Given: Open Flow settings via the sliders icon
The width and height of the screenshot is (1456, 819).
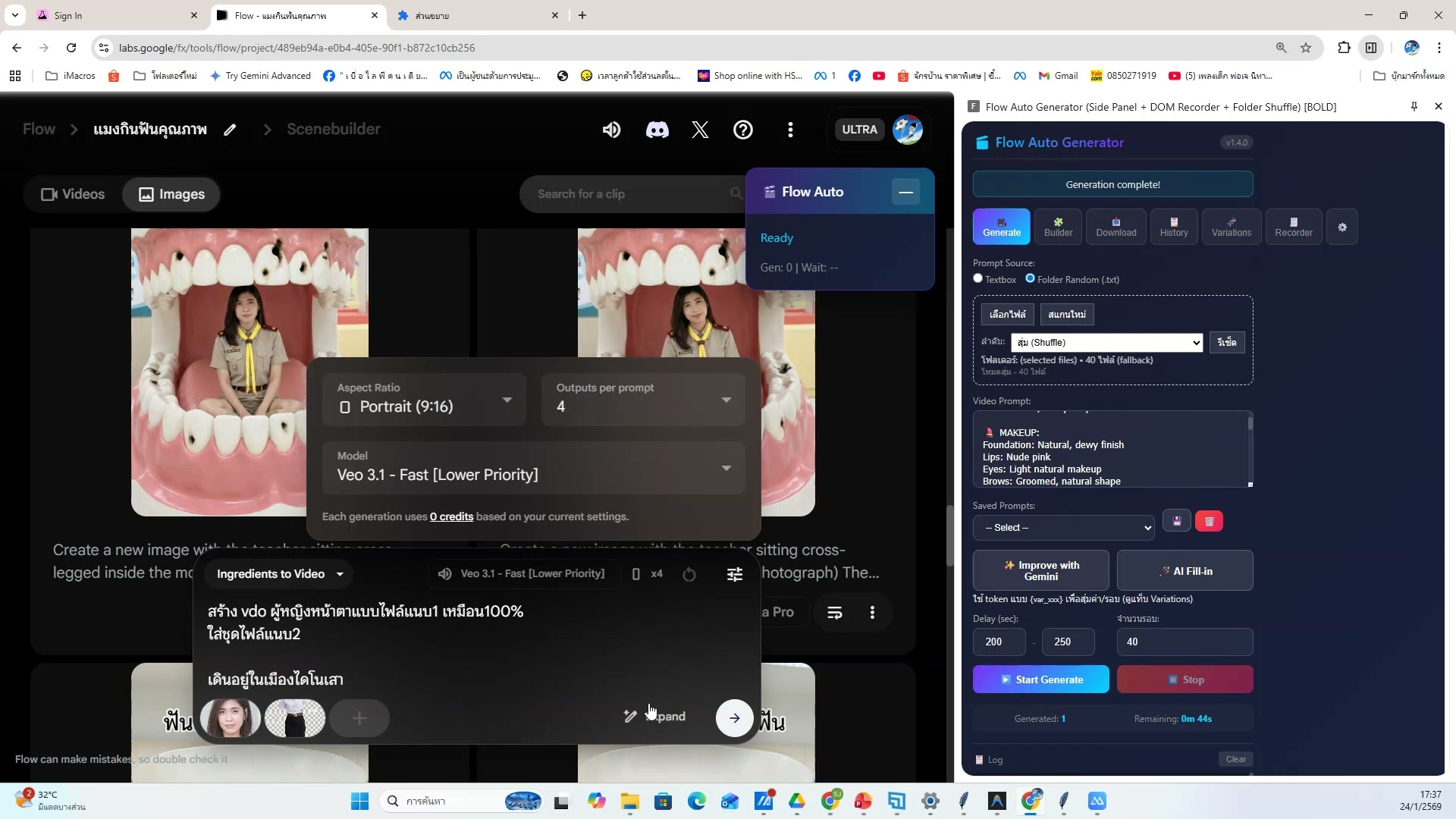Looking at the screenshot, I should click(734, 574).
